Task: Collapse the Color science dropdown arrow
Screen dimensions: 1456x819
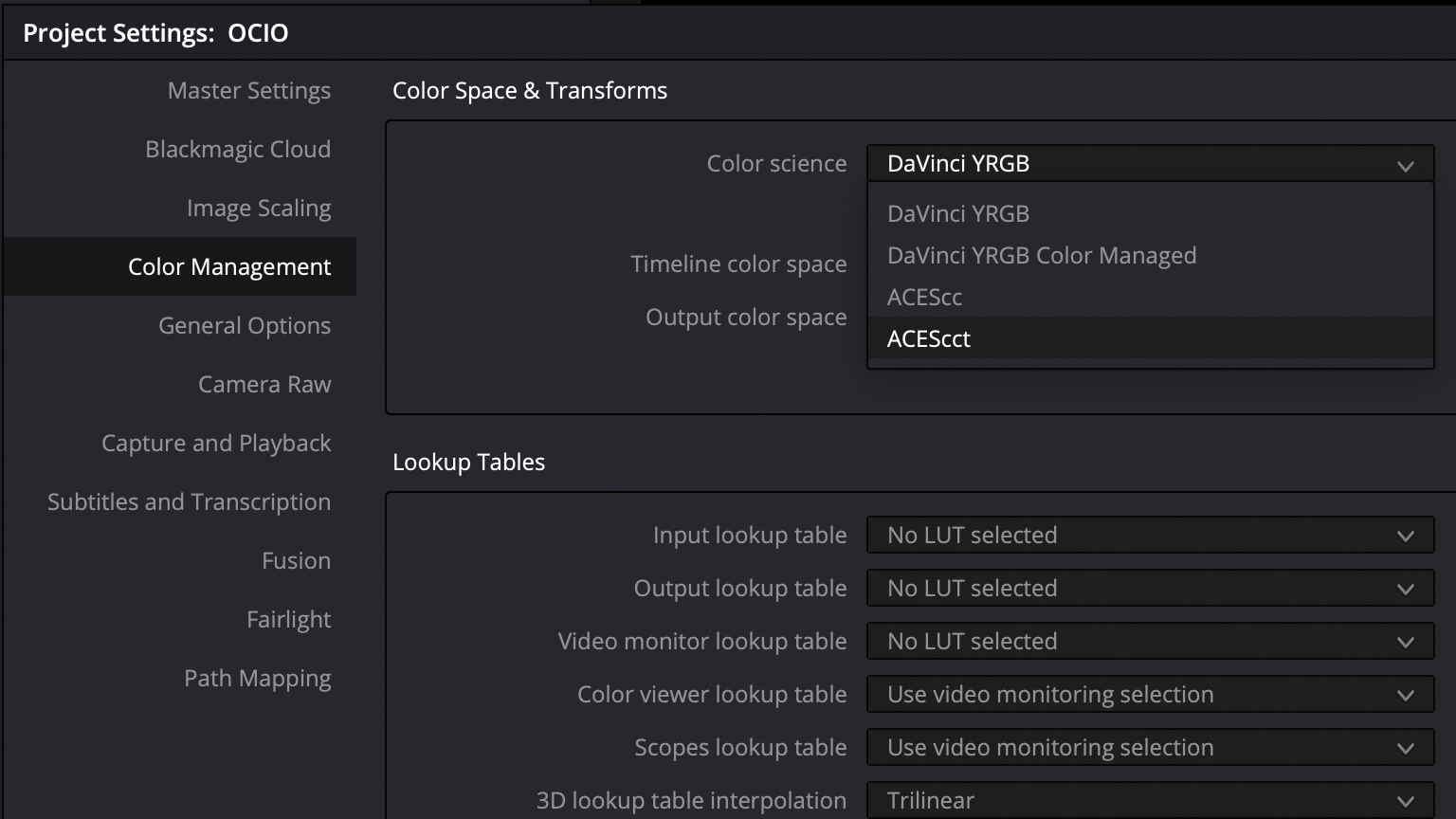Action: tap(1405, 165)
